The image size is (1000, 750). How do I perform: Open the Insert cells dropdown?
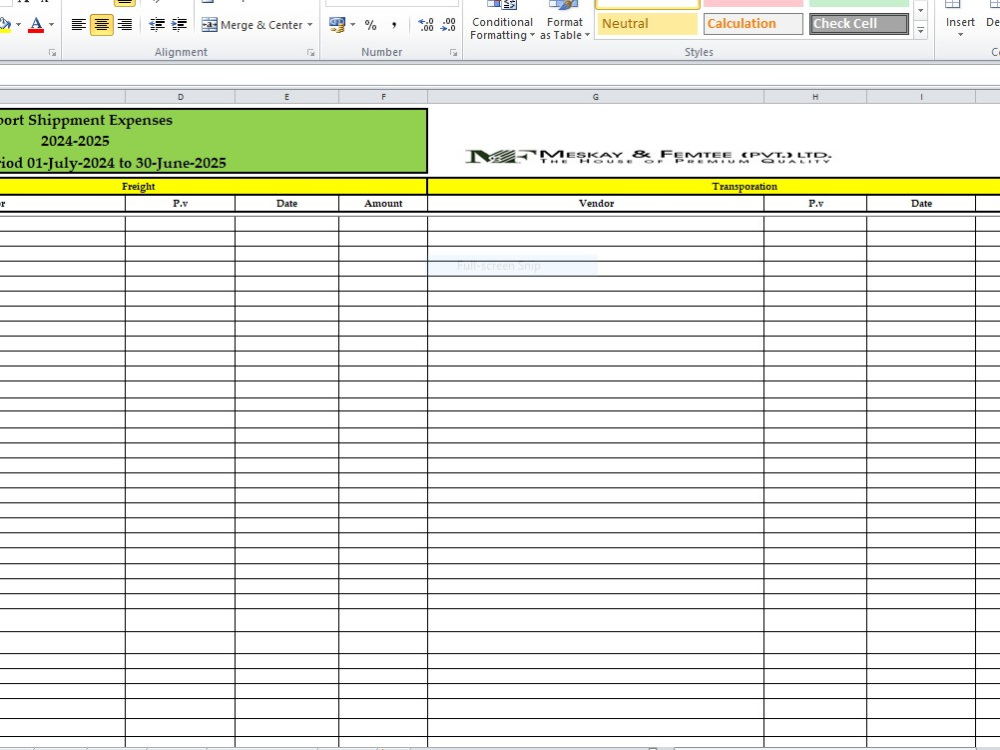[x=960, y=33]
